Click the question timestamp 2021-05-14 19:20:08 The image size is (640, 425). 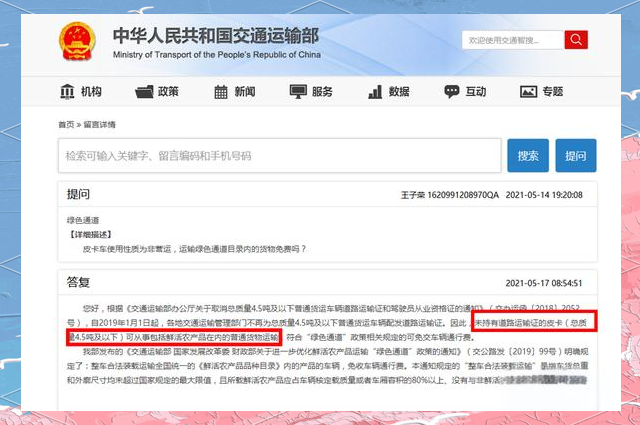[544, 195]
